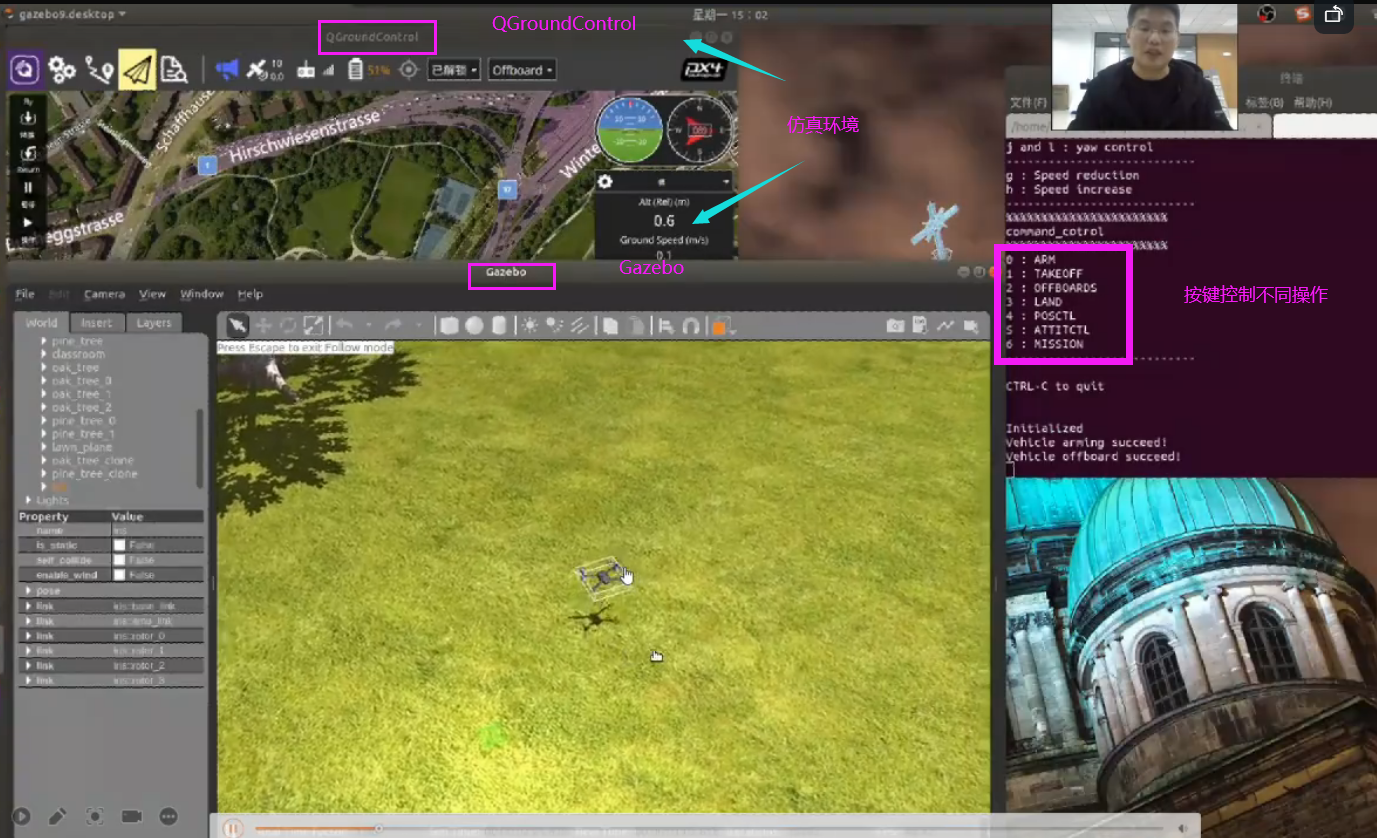Insert a box shape in Gazebo
Screen dimensions: 1377x838
tap(449, 325)
